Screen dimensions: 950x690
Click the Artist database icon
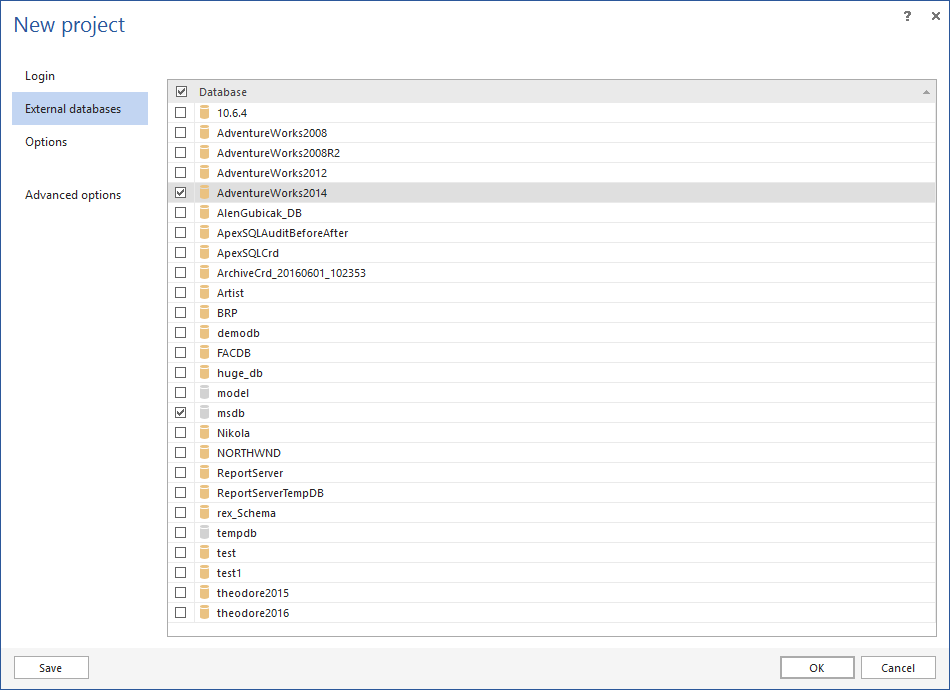pyautogui.click(x=205, y=293)
